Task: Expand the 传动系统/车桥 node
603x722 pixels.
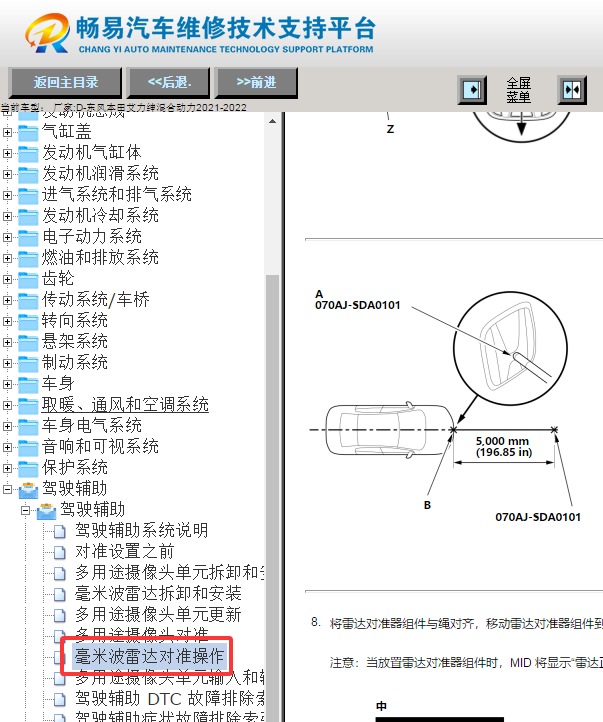Action: tap(7, 300)
